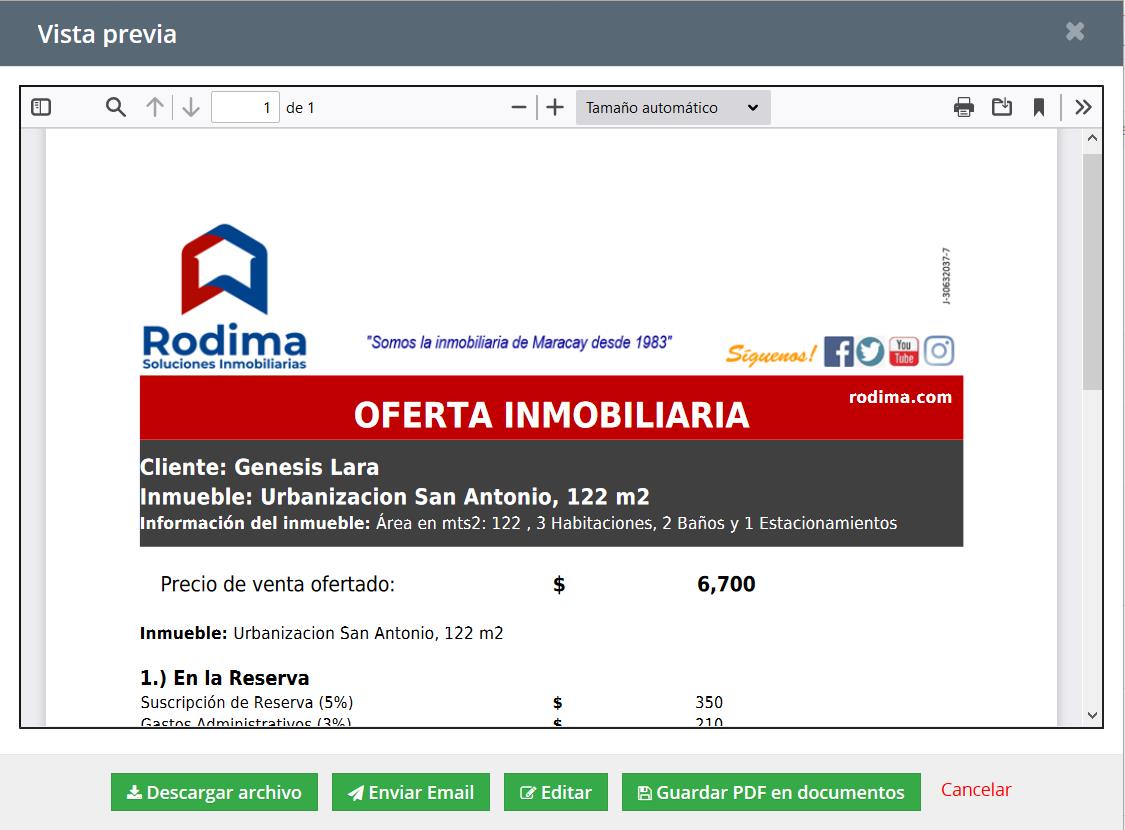This screenshot has height=830, width=1125.
Task: Expand the PDF viewer tools menu chevrons
Action: tap(1083, 107)
